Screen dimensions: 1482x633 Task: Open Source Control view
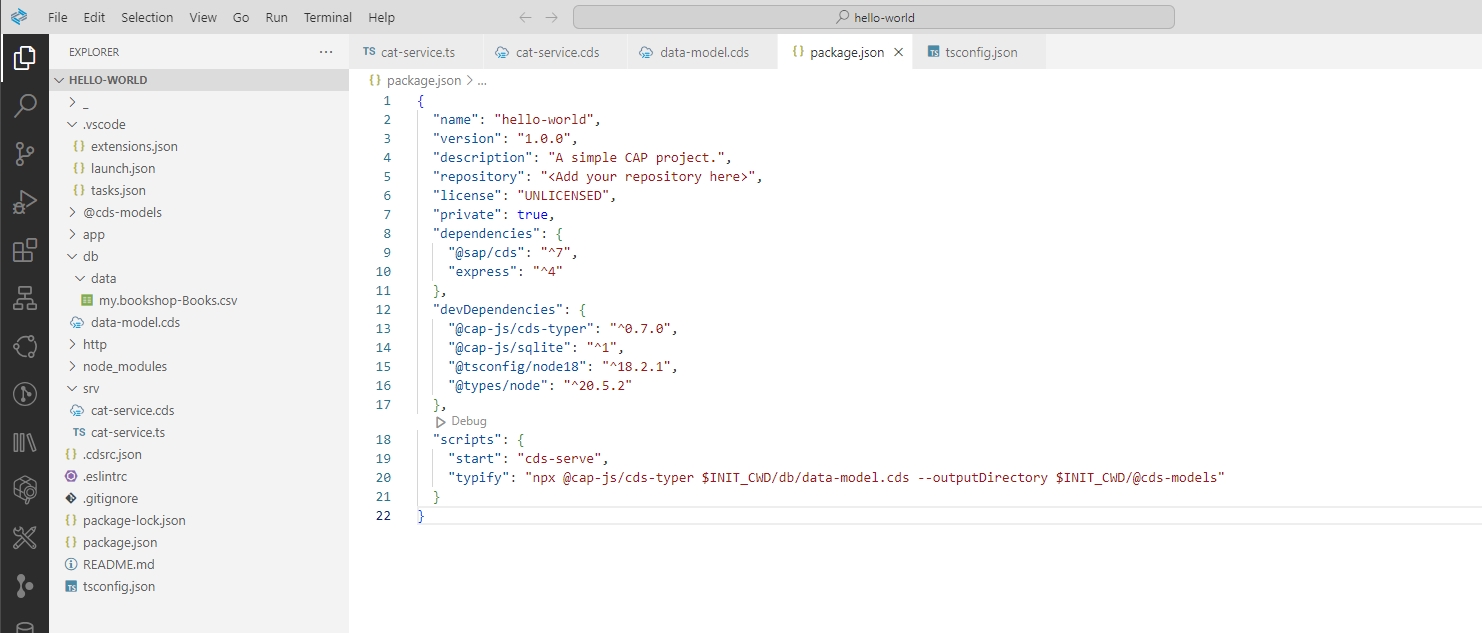pyautogui.click(x=24, y=153)
